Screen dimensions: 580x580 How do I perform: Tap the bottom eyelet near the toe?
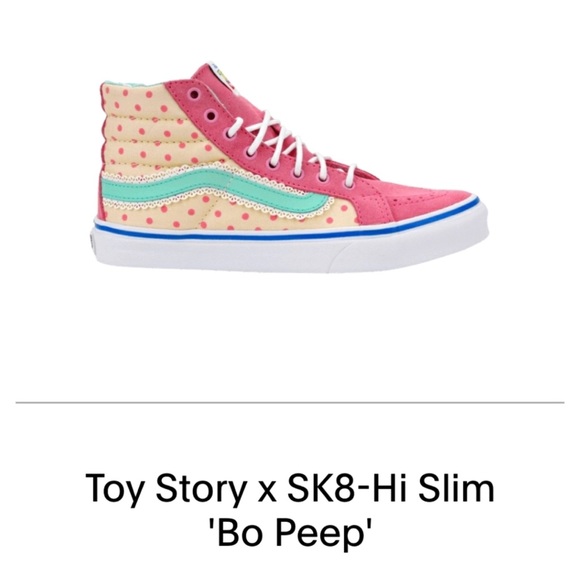(350, 182)
